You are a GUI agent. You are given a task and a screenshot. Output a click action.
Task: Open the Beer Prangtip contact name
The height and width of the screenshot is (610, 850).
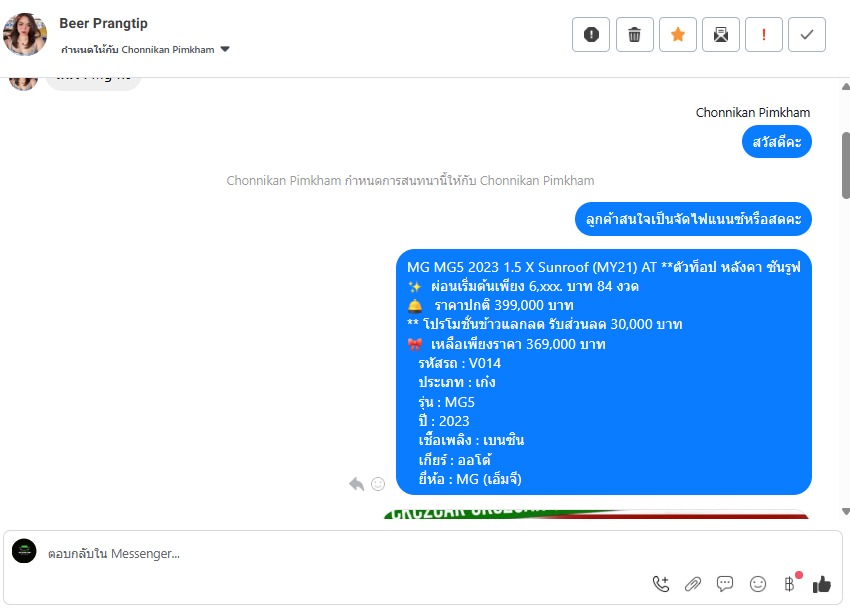click(x=104, y=23)
